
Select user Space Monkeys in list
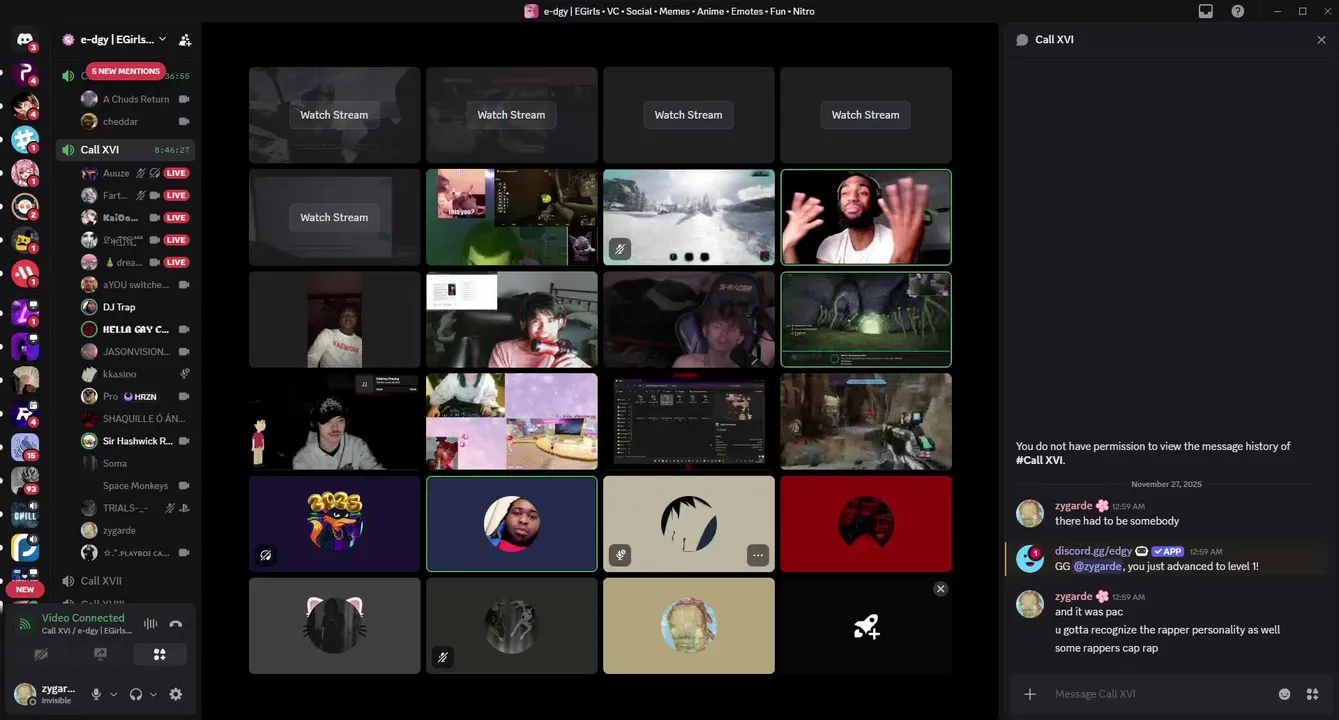coord(135,486)
